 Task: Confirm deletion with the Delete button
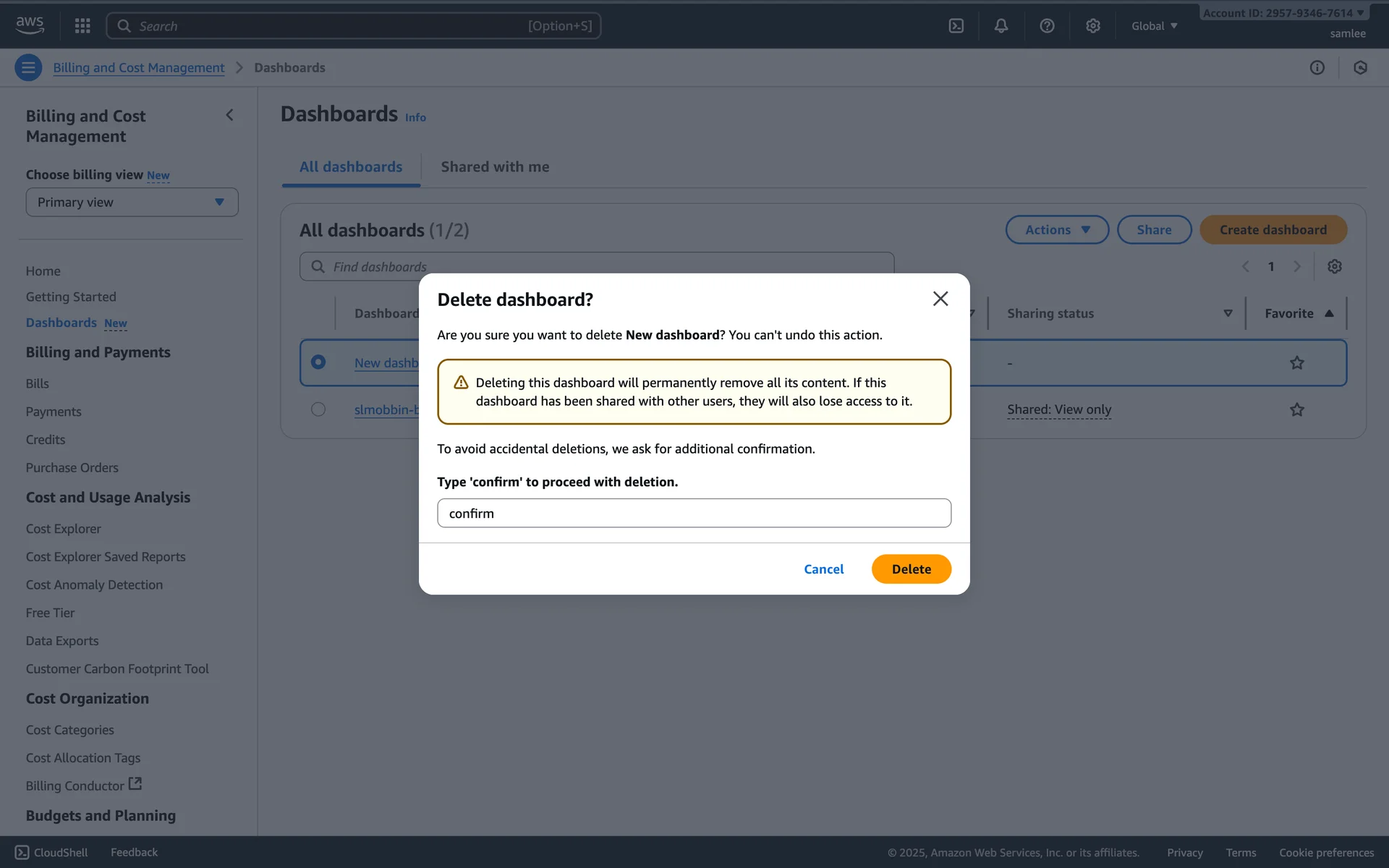[911, 569]
